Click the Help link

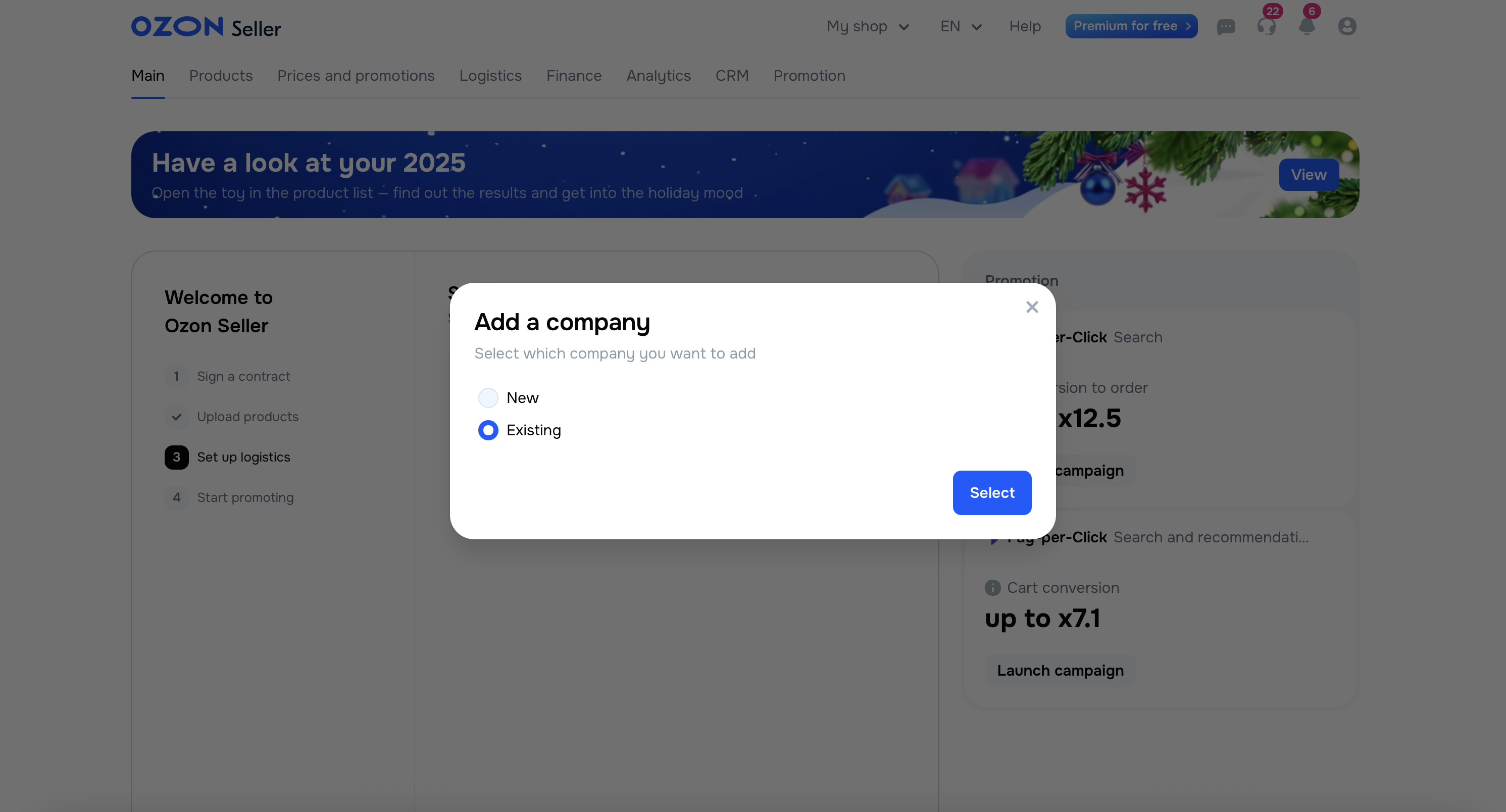pyautogui.click(x=1024, y=26)
